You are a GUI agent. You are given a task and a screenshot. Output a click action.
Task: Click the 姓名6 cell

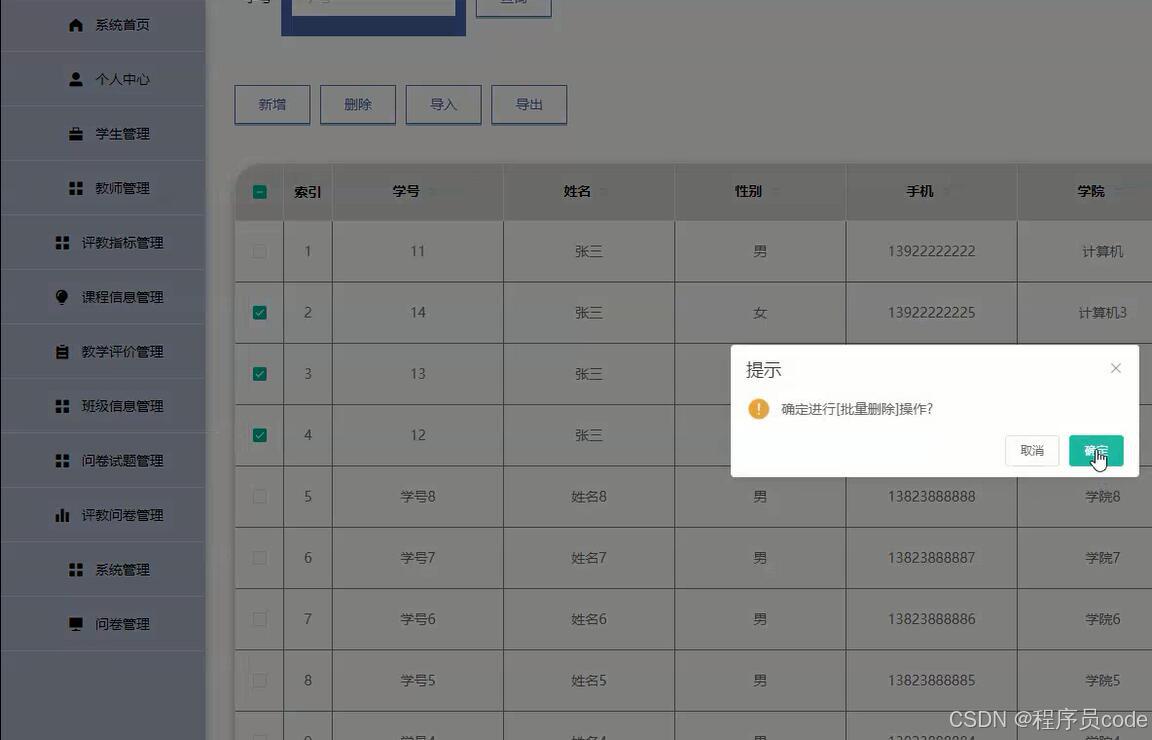tap(588, 619)
